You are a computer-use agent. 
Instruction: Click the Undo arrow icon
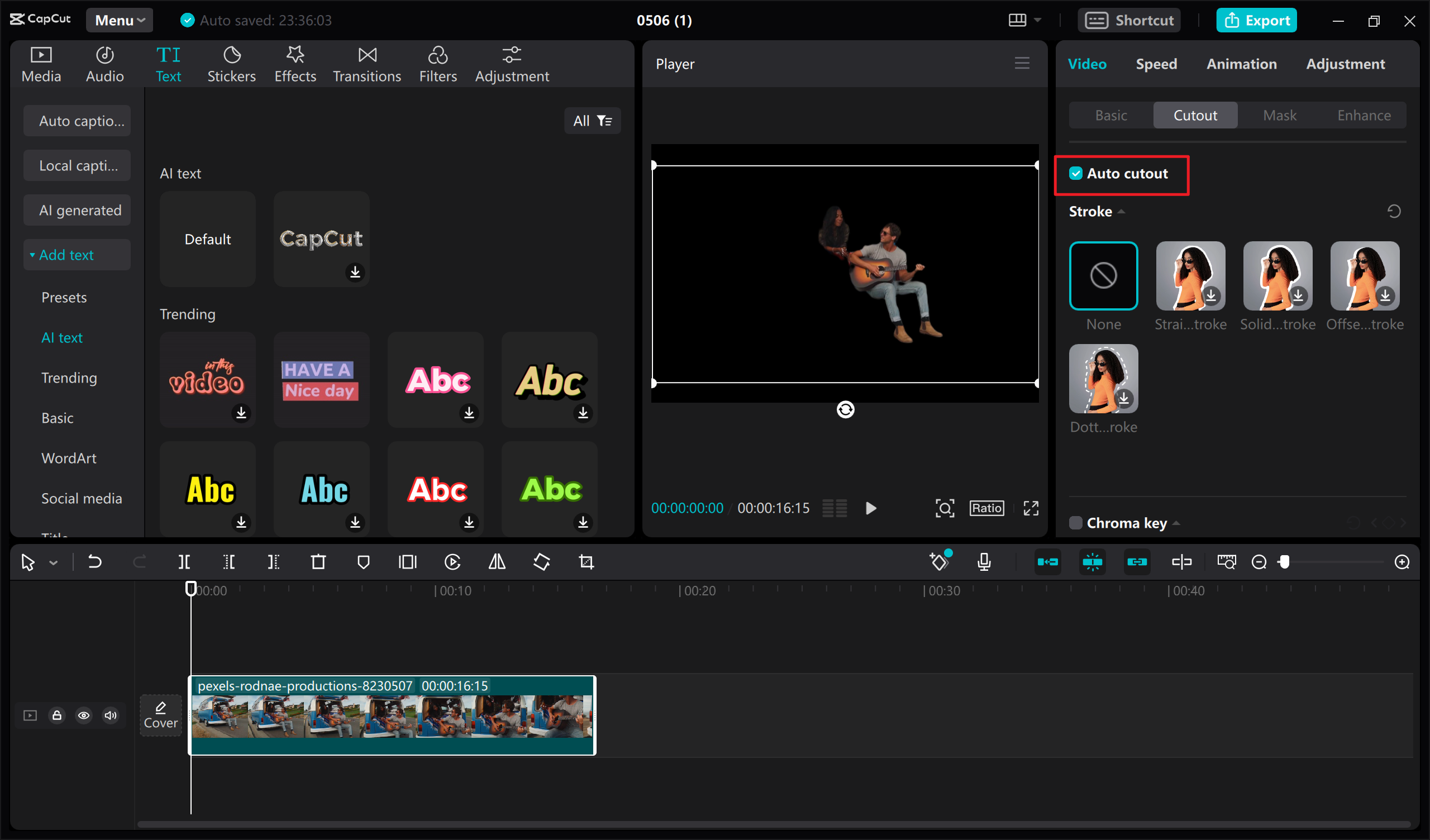click(x=94, y=562)
